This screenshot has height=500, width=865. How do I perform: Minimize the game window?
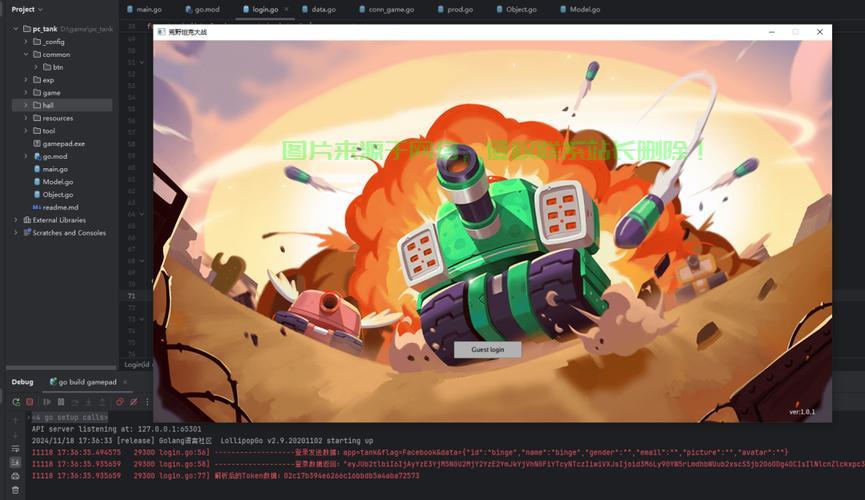[771, 32]
